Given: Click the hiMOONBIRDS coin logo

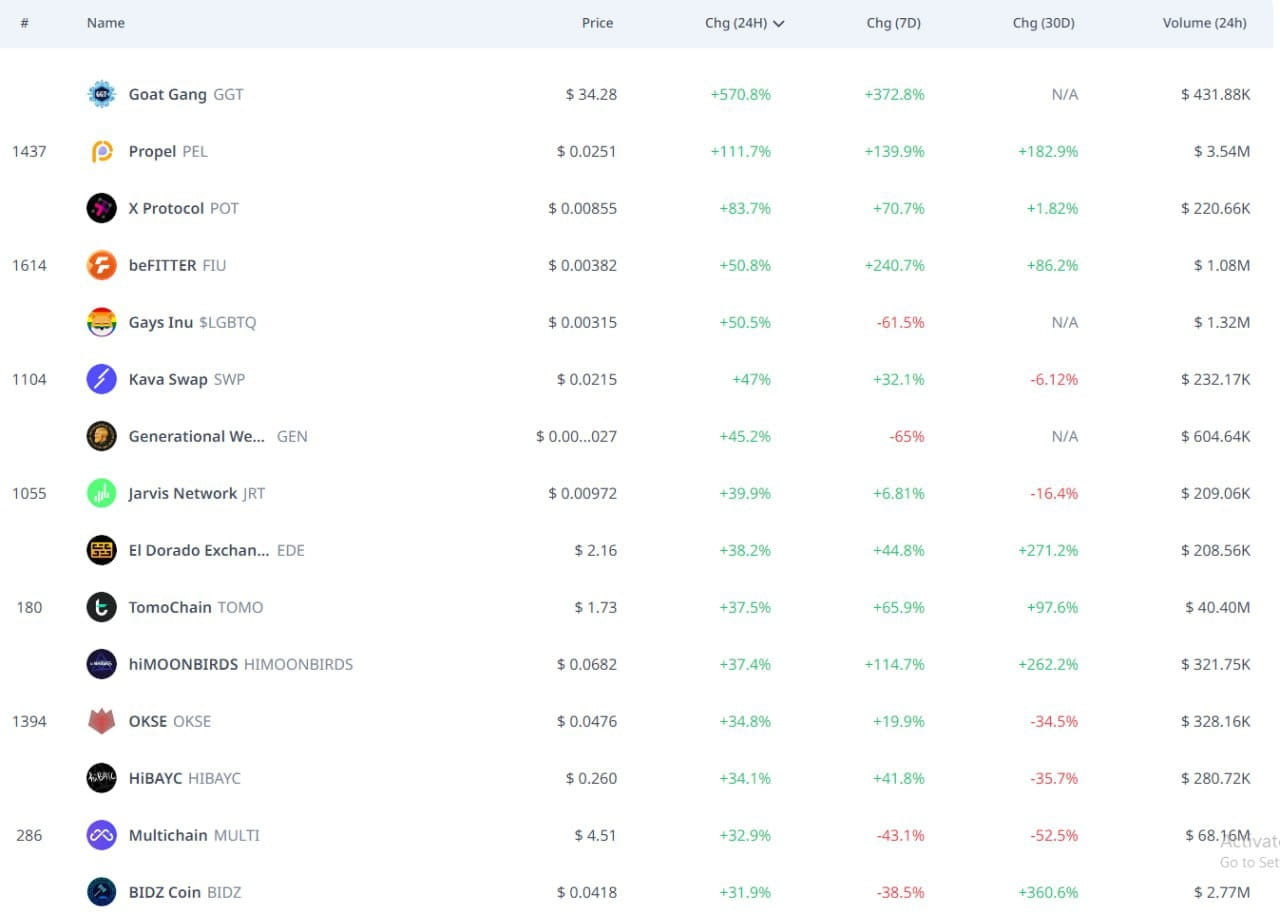Looking at the screenshot, I should pos(101,664).
